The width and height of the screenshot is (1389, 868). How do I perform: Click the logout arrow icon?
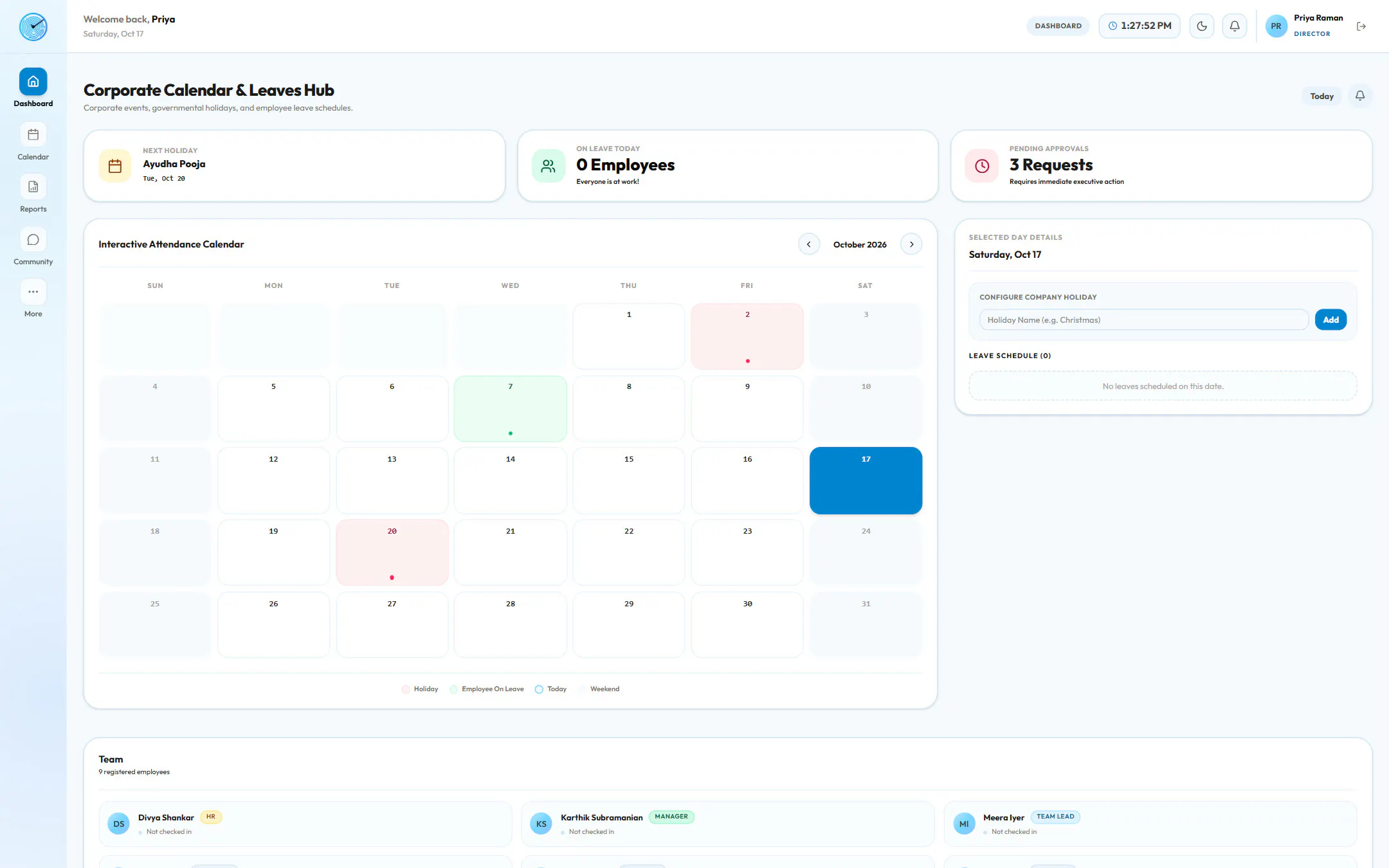point(1361,26)
